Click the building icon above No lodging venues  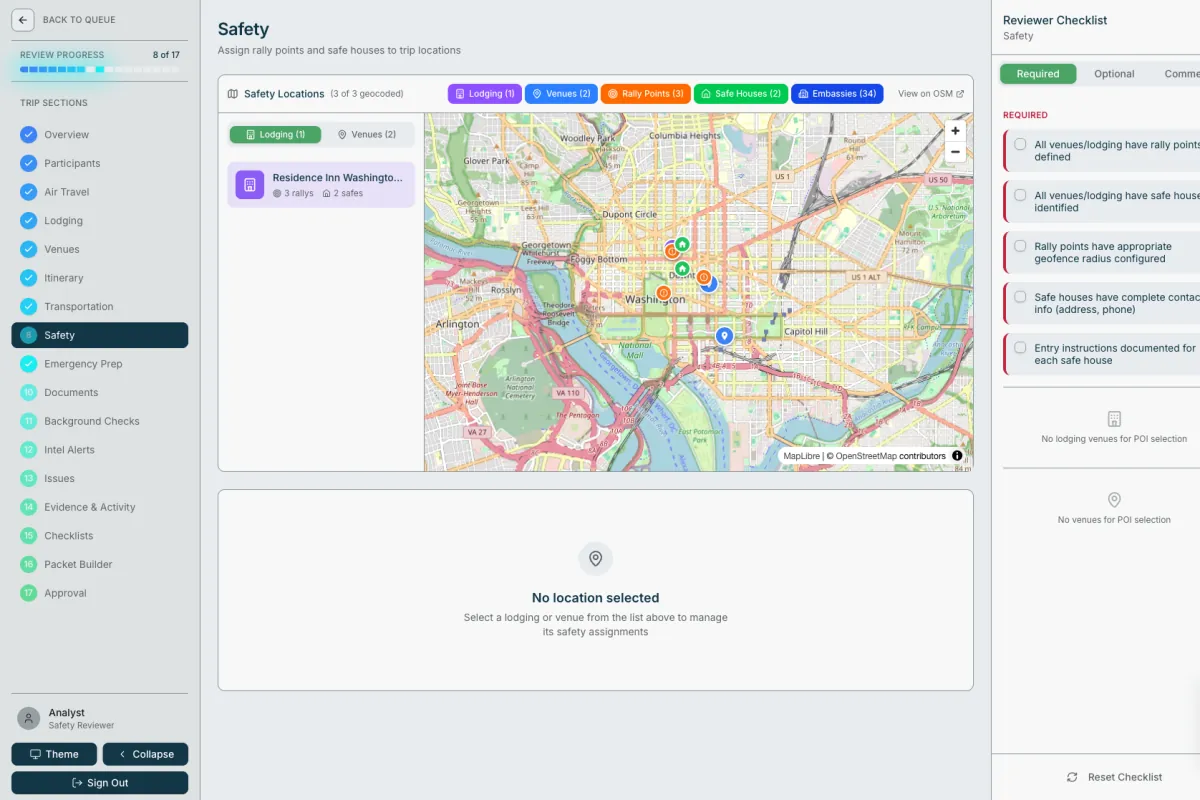1114,419
